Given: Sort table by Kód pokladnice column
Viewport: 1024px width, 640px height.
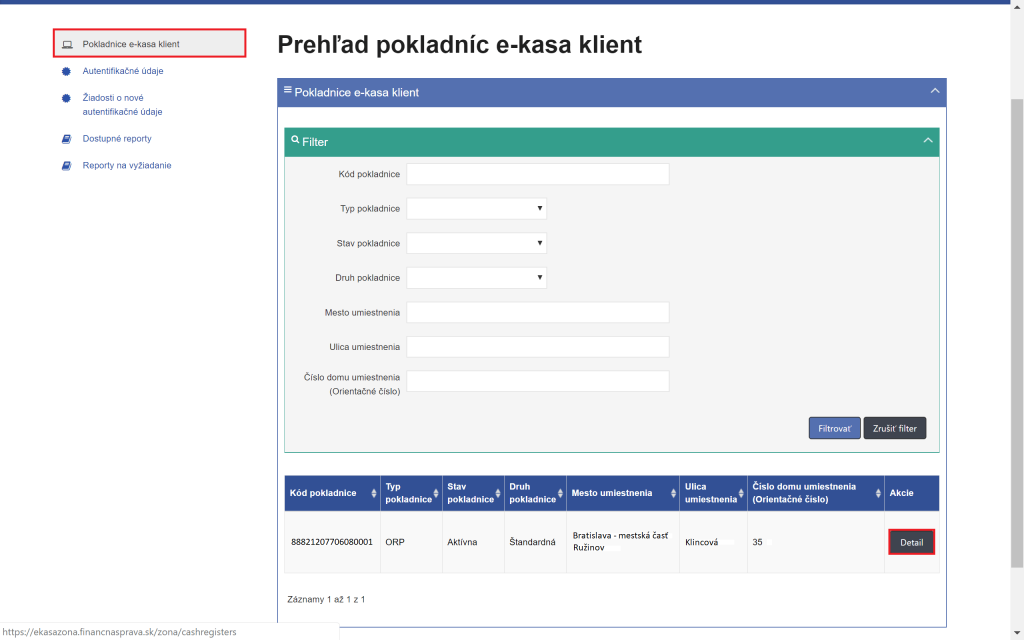Looking at the screenshot, I should click(x=332, y=493).
